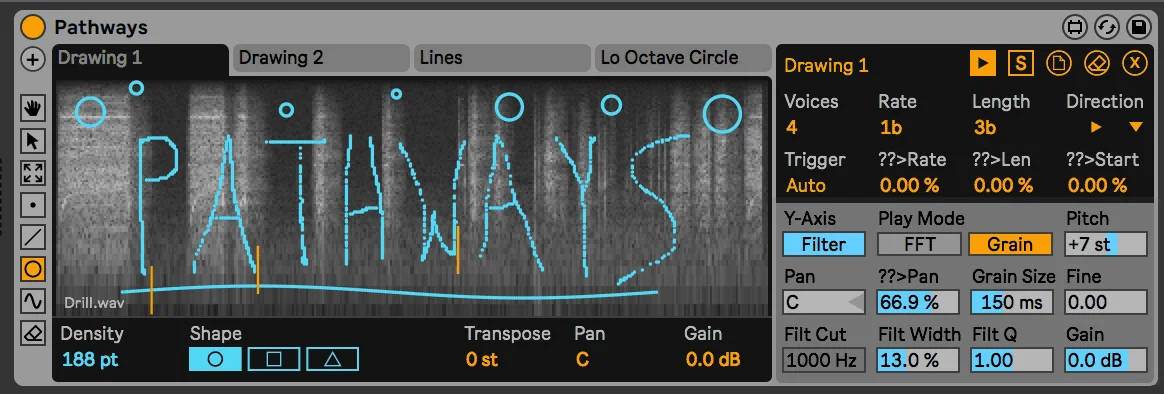The height and width of the screenshot is (394, 1164).
Task: Open the Lo Octave Circle tab
Action: 683,58
